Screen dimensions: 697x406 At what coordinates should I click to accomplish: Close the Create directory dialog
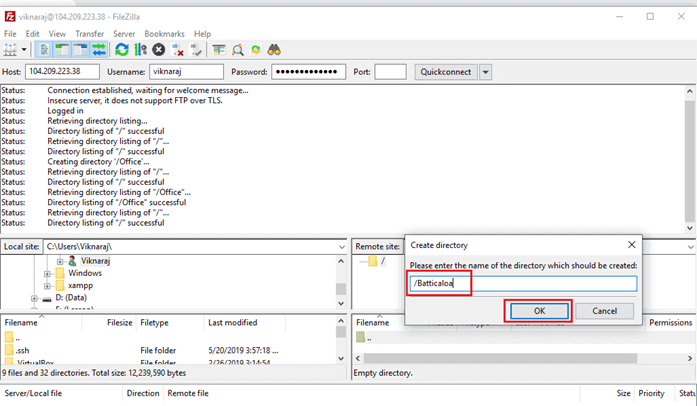pos(632,245)
